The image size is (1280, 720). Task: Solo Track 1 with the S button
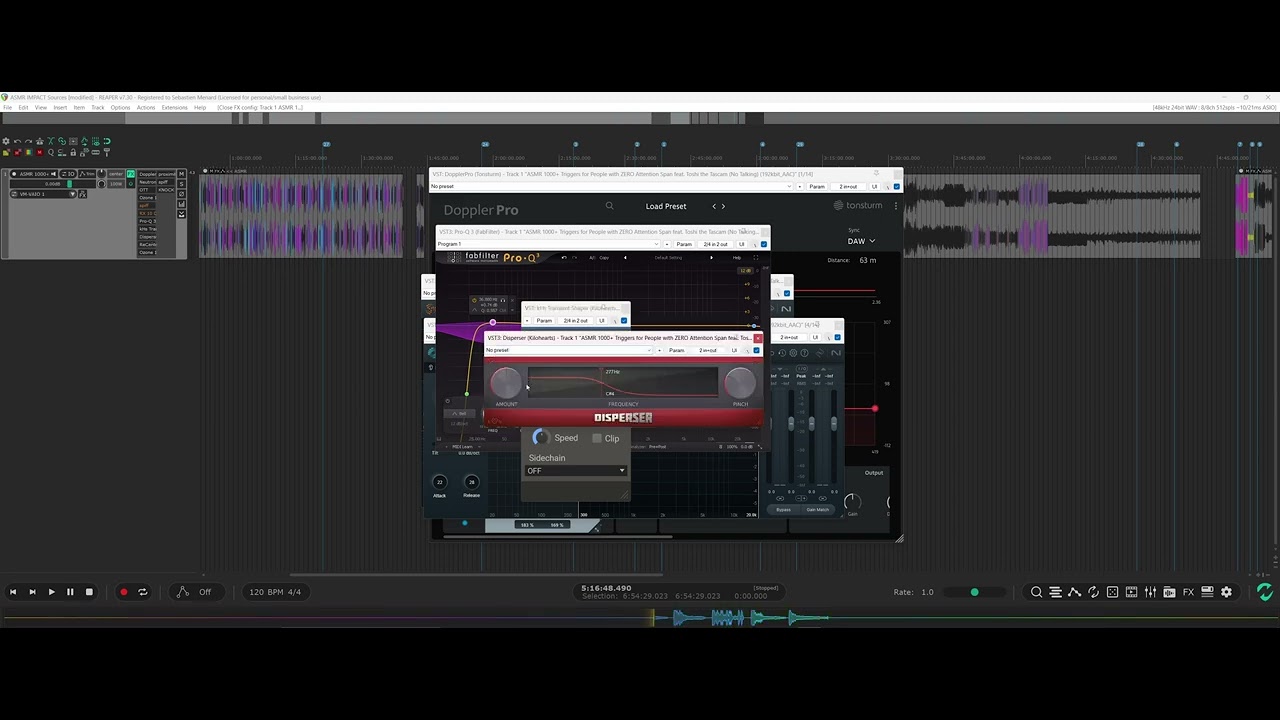pos(181,184)
